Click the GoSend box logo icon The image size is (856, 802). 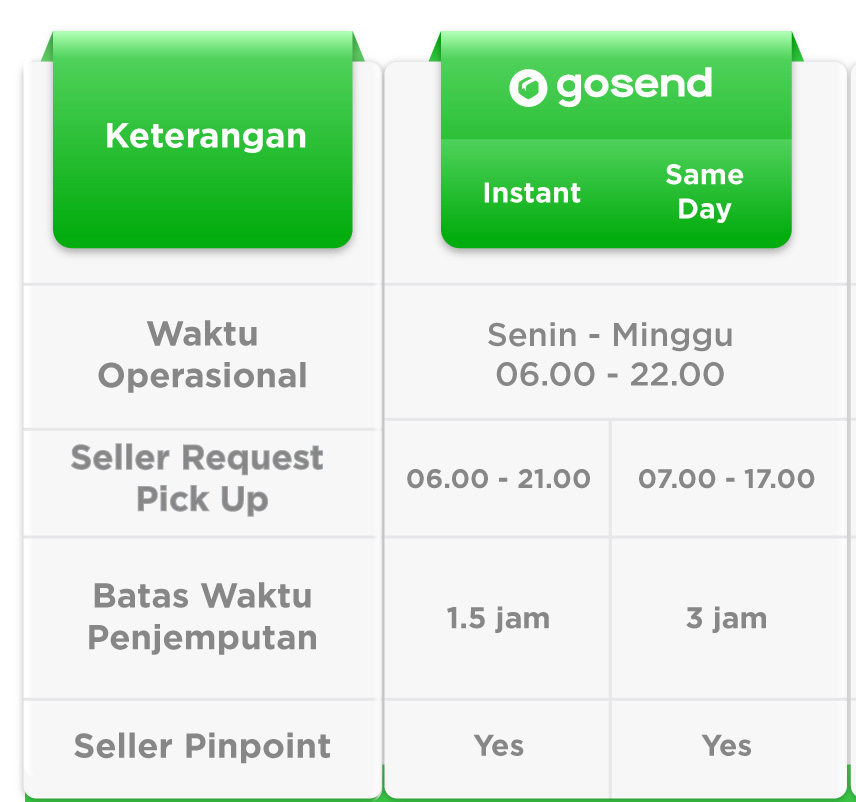coord(528,88)
